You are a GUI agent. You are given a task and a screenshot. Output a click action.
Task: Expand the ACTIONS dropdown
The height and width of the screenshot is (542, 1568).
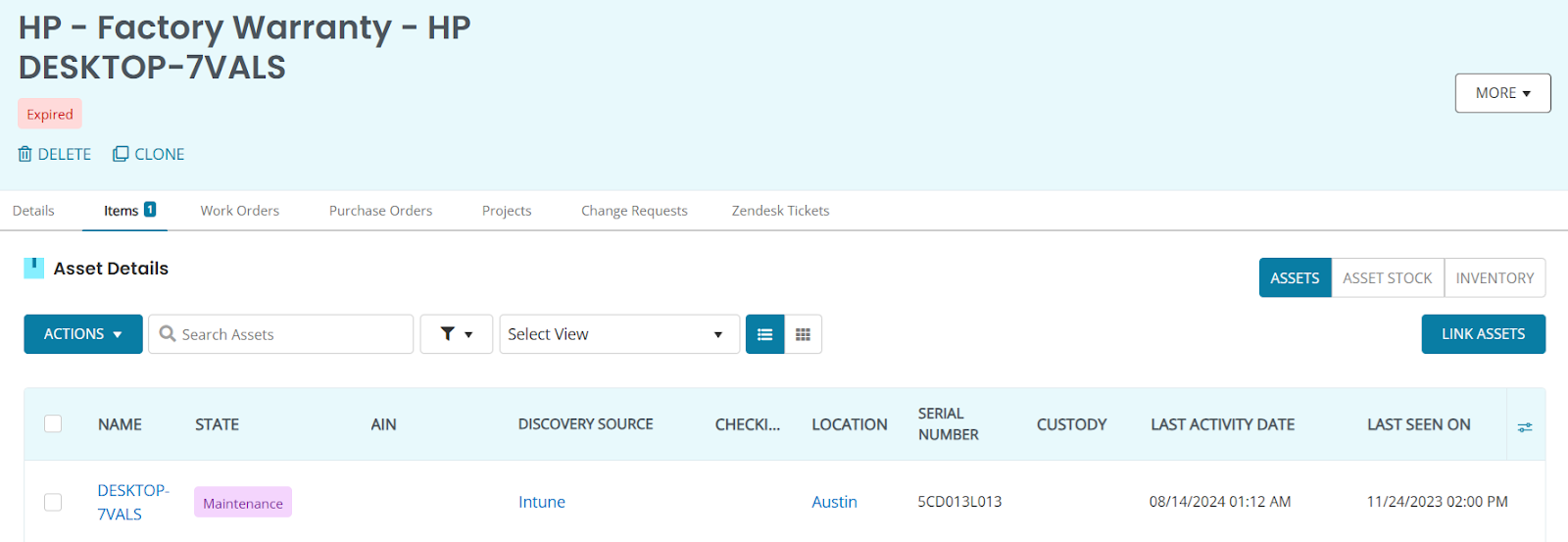pyautogui.click(x=83, y=334)
